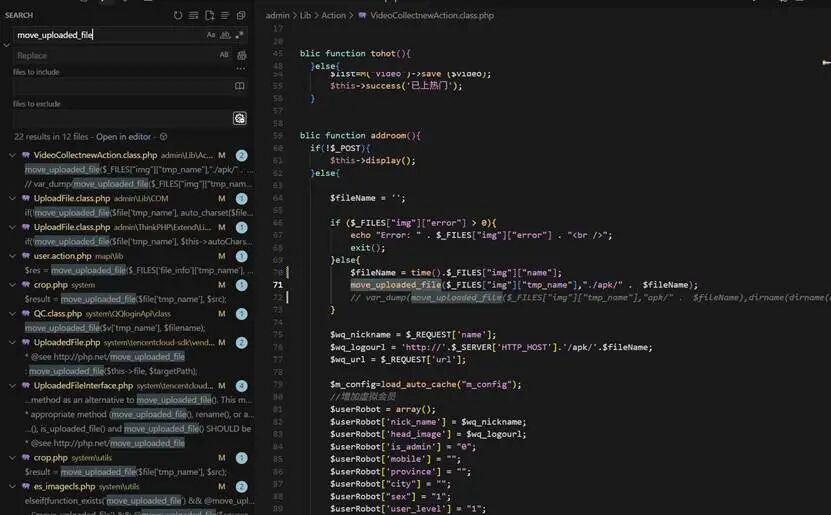This screenshot has height=515, width=831.
Task: Collapse user.action.php search results
Action: 12,256
